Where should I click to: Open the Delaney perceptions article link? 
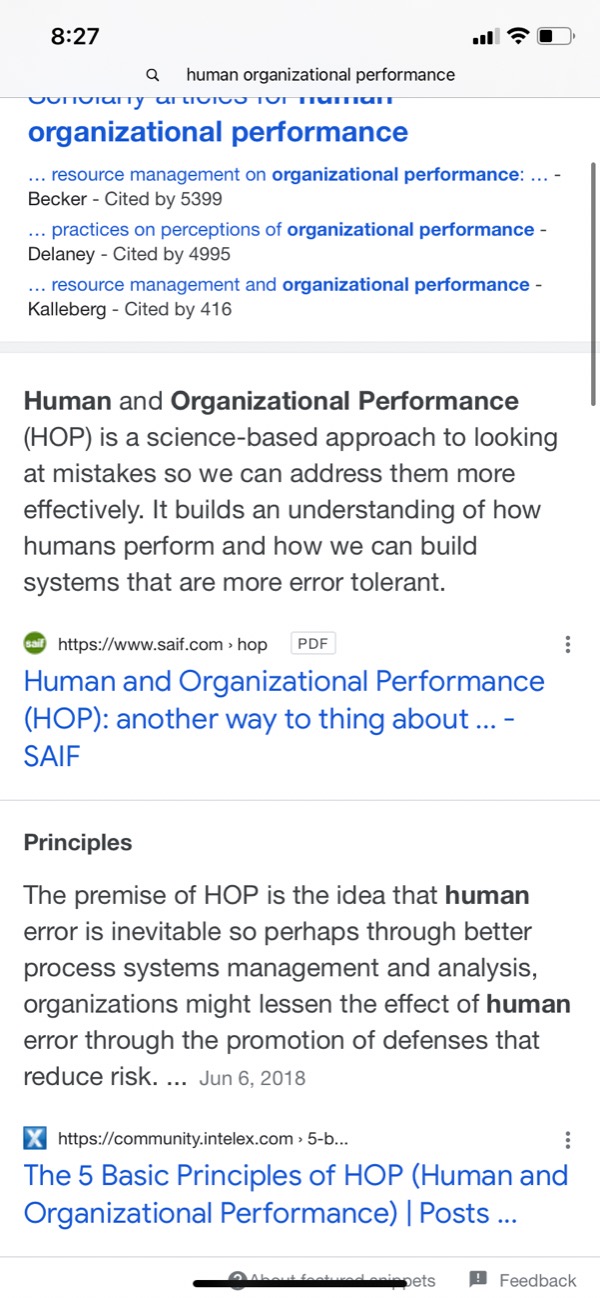pos(298,230)
